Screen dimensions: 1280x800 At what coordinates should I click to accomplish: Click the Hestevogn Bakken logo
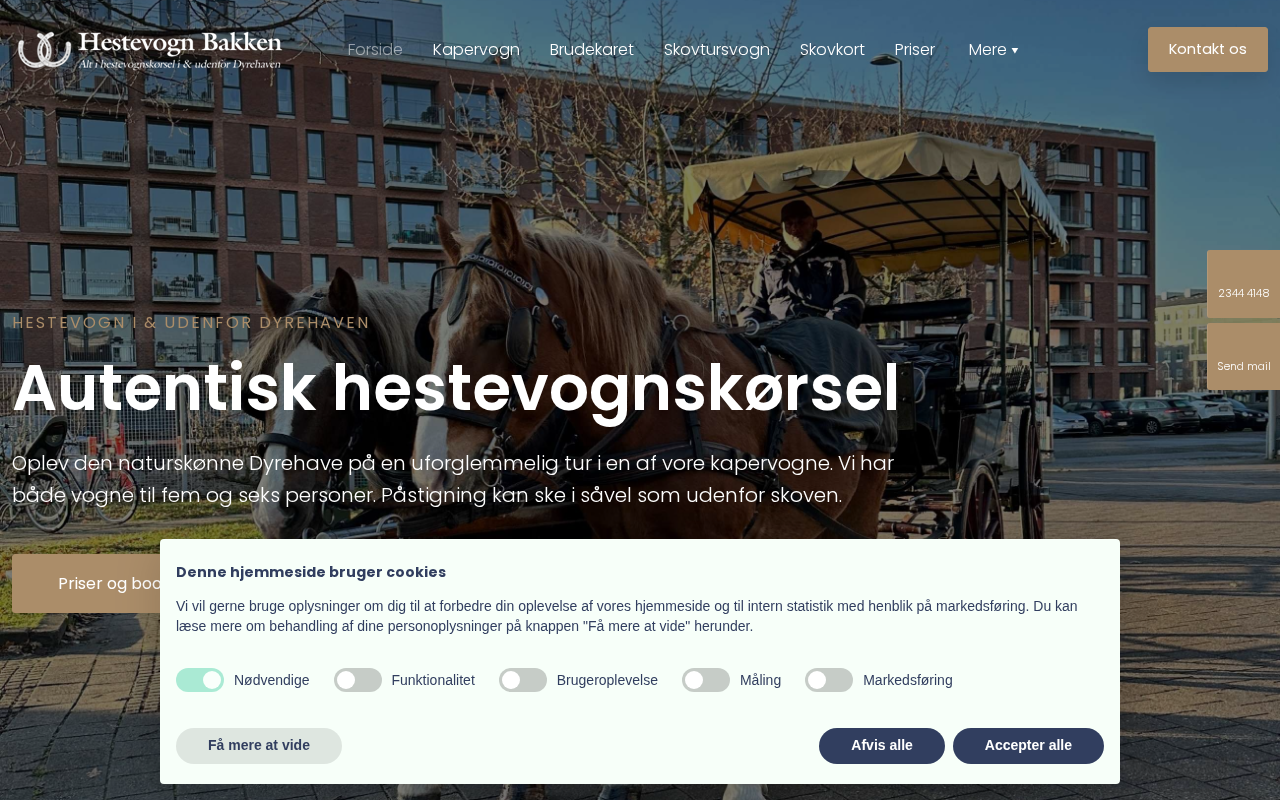click(x=150, y=50)
